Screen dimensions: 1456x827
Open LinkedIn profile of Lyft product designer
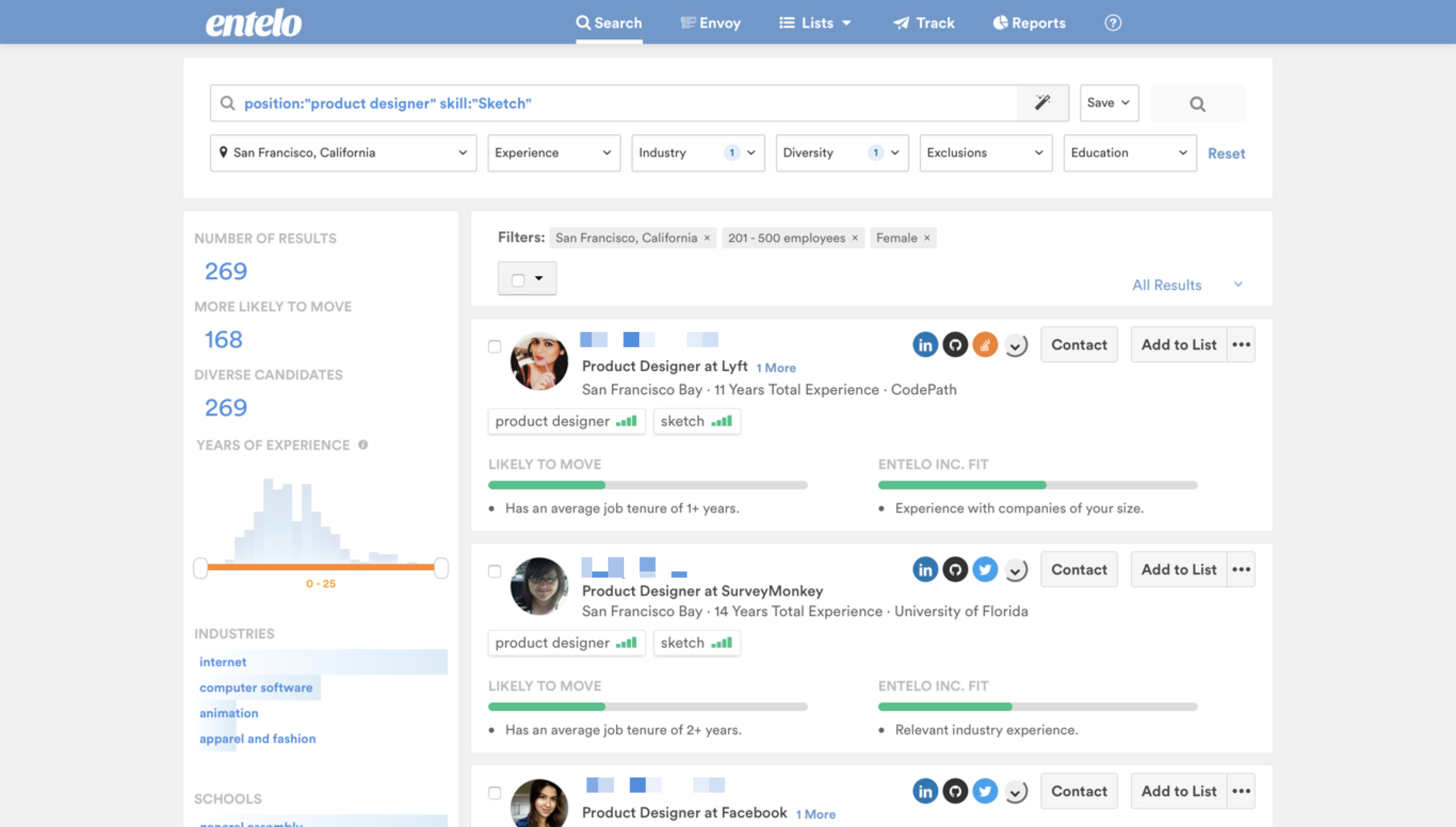pos(925,345)
